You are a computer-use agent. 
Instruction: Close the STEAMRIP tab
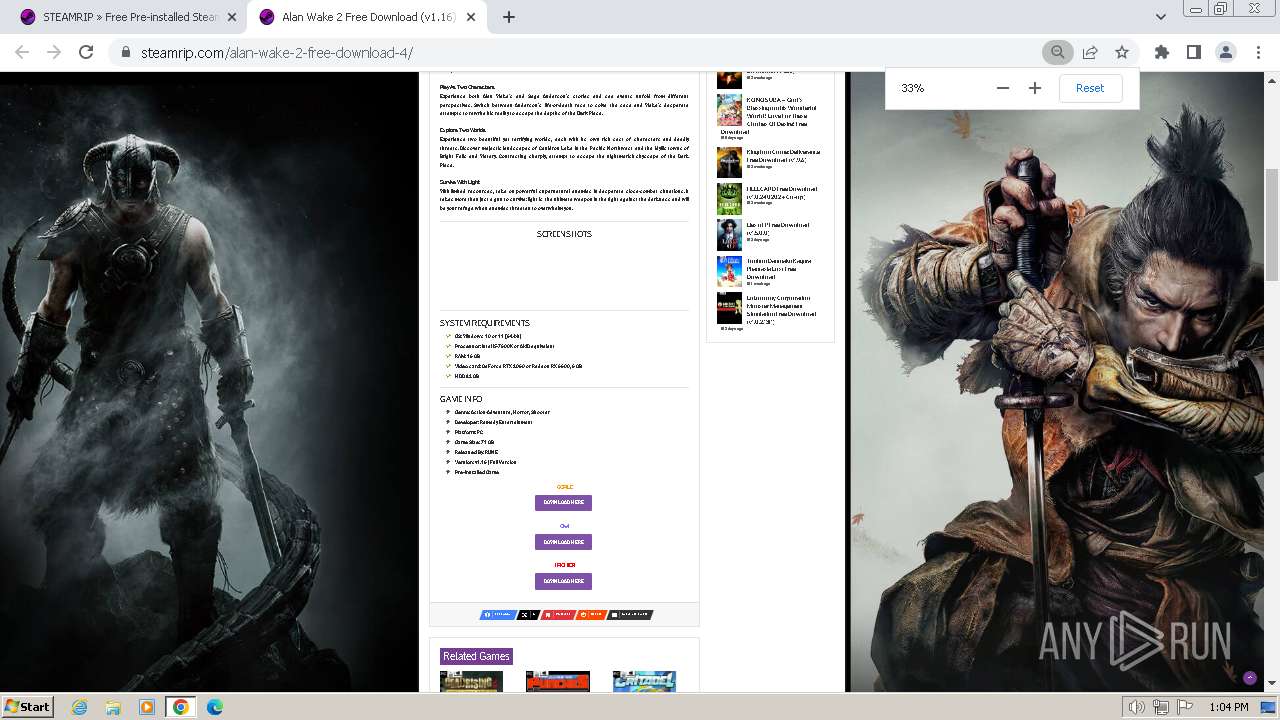[232, 17]
